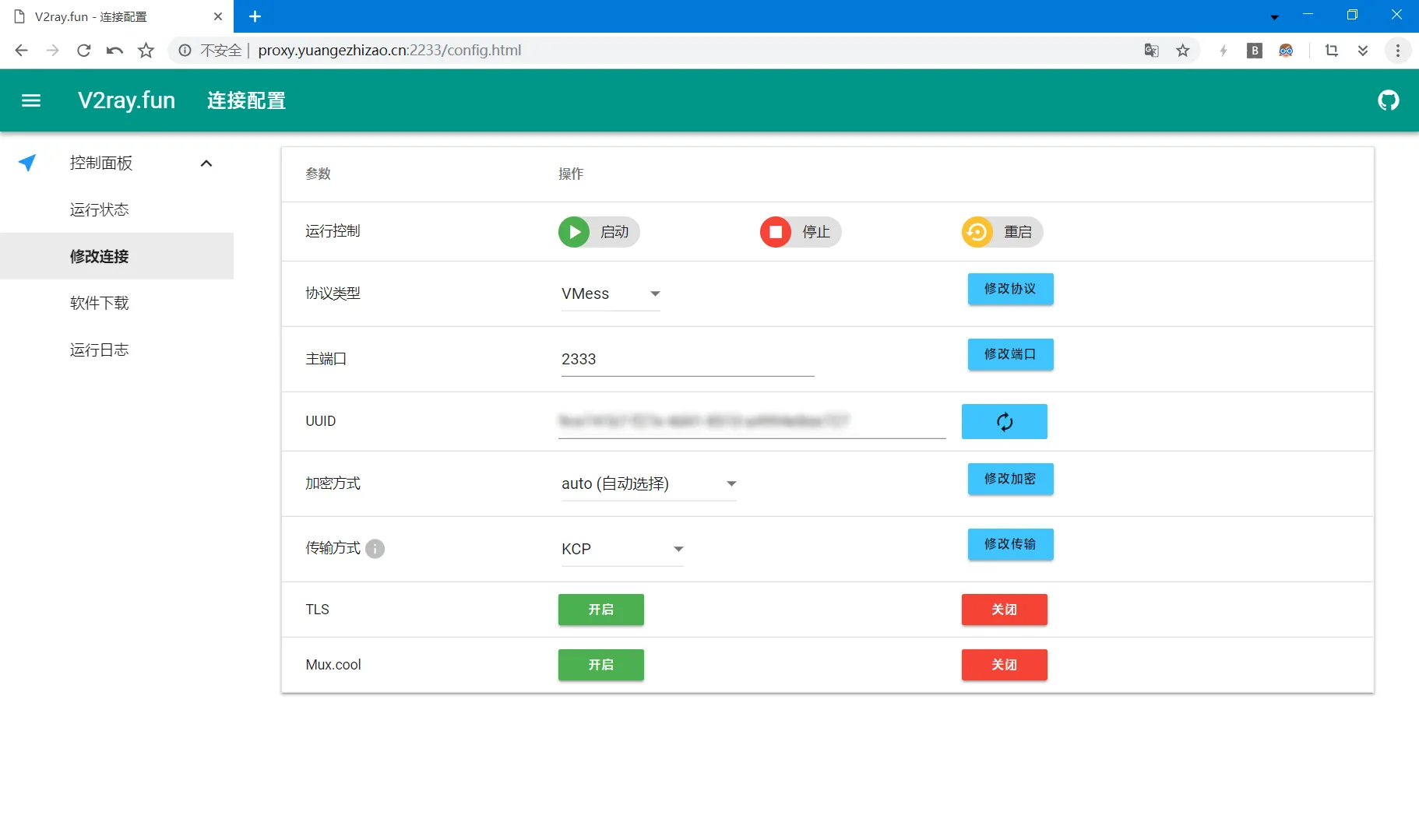Screen dimensions: 1419x840
Task: Click the lightning bolt extension icon
Action: tap(1223, 51)
